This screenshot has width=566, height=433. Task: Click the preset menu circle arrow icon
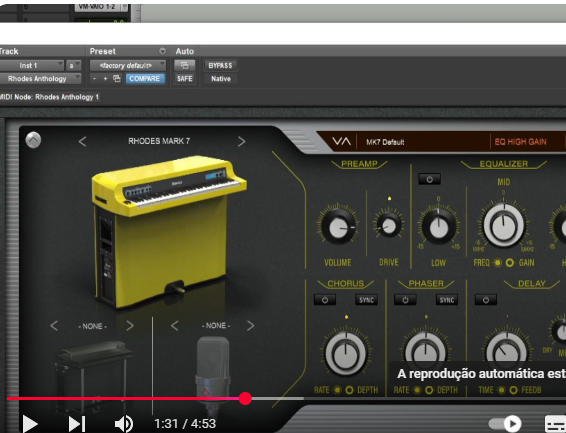tap(163, 51)
